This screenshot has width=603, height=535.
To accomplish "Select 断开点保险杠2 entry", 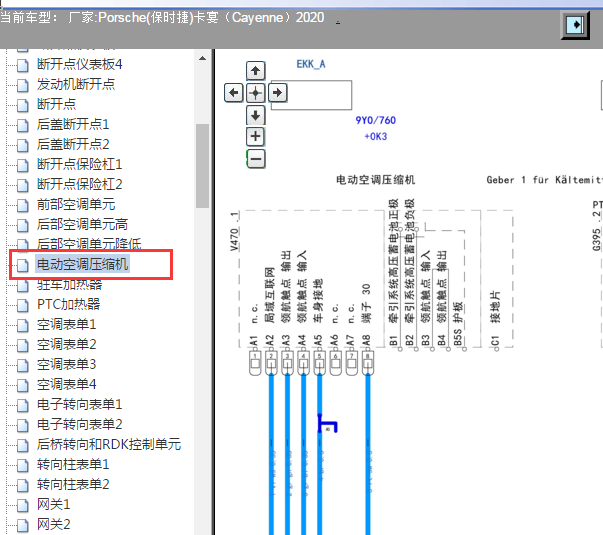I will point(80,184).
